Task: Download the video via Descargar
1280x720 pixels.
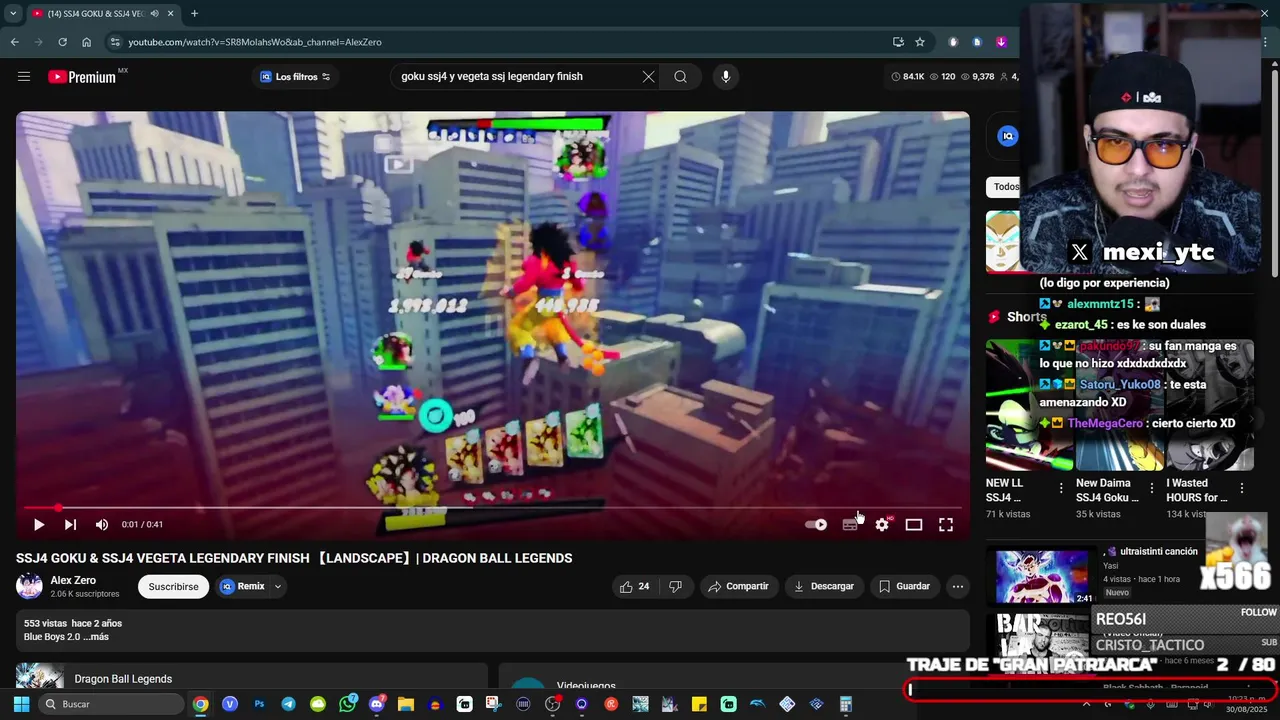Action: (x=823, y=586)
